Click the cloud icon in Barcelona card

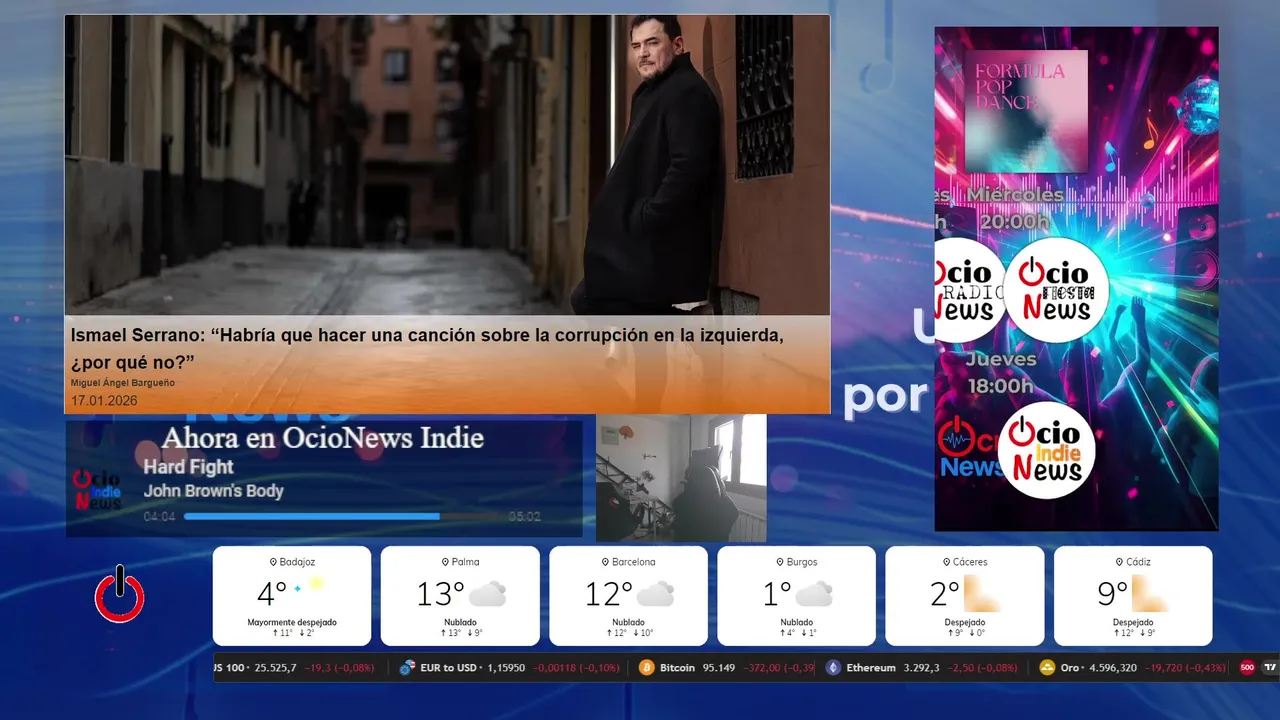(655, 594)
